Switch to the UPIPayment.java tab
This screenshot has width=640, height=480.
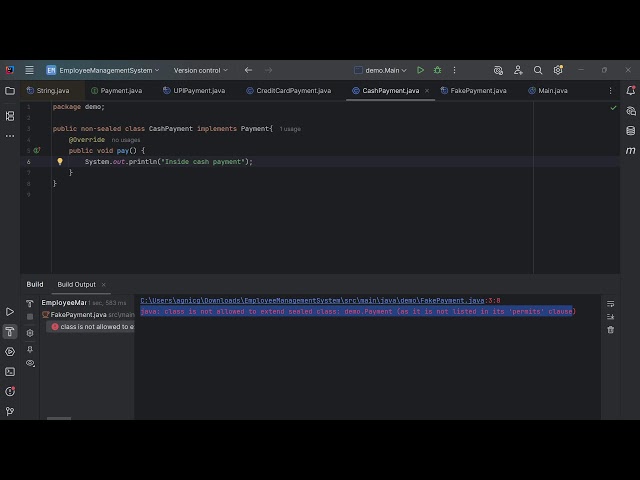coord(194,91)
